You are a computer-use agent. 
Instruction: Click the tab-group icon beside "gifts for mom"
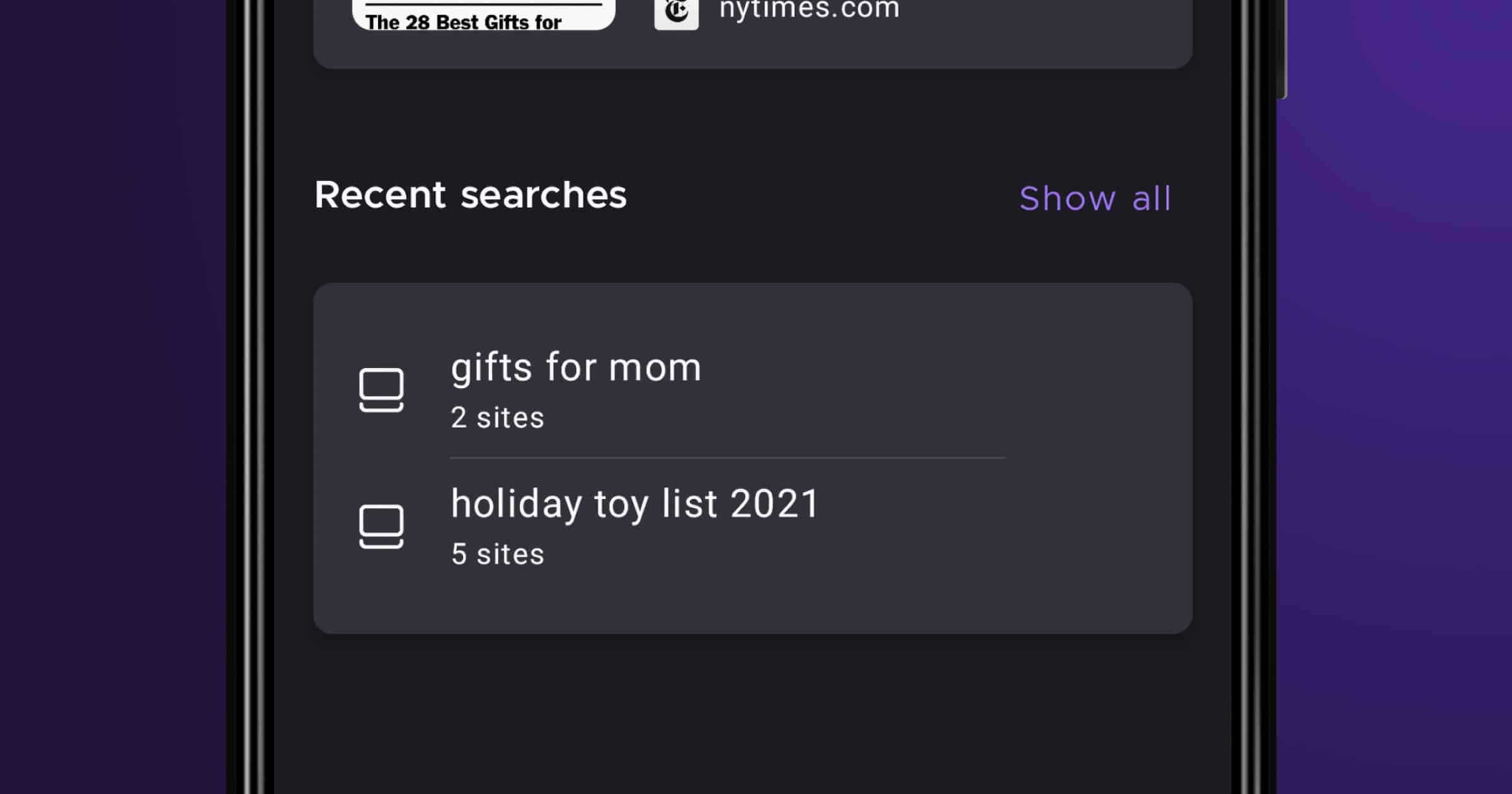point(381,390)
